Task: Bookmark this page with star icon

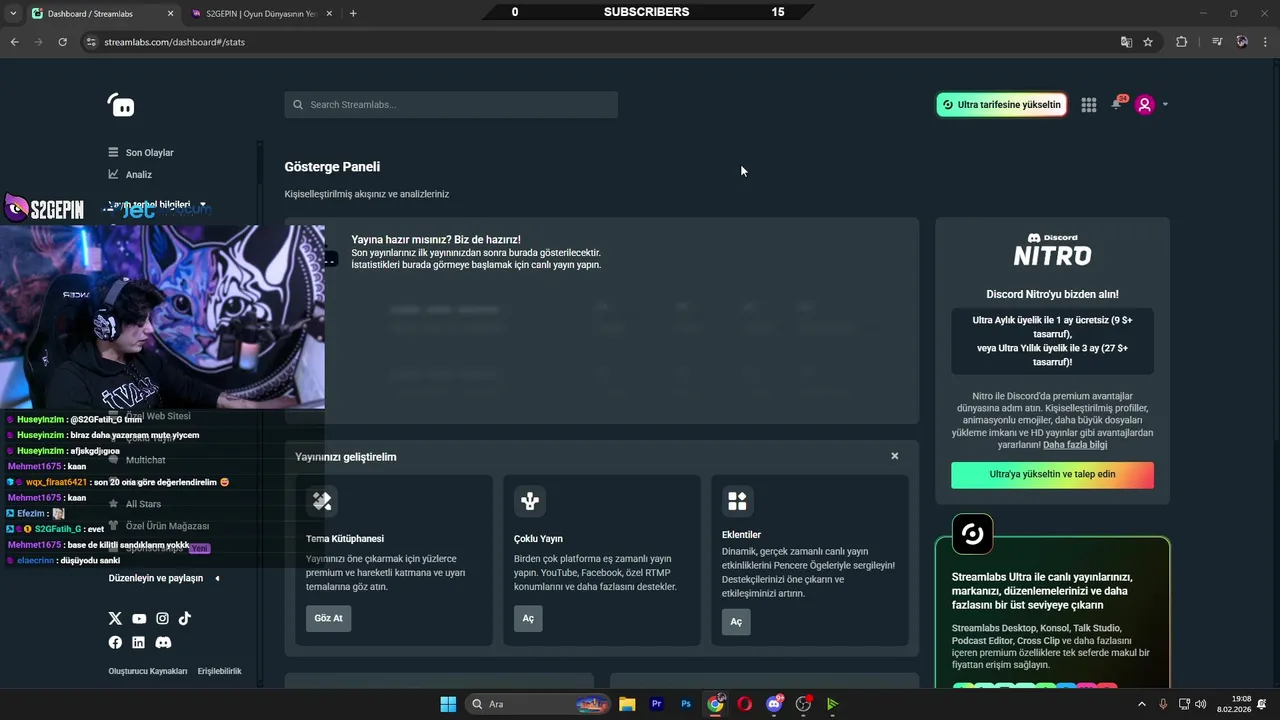Action: [1148, 42]
